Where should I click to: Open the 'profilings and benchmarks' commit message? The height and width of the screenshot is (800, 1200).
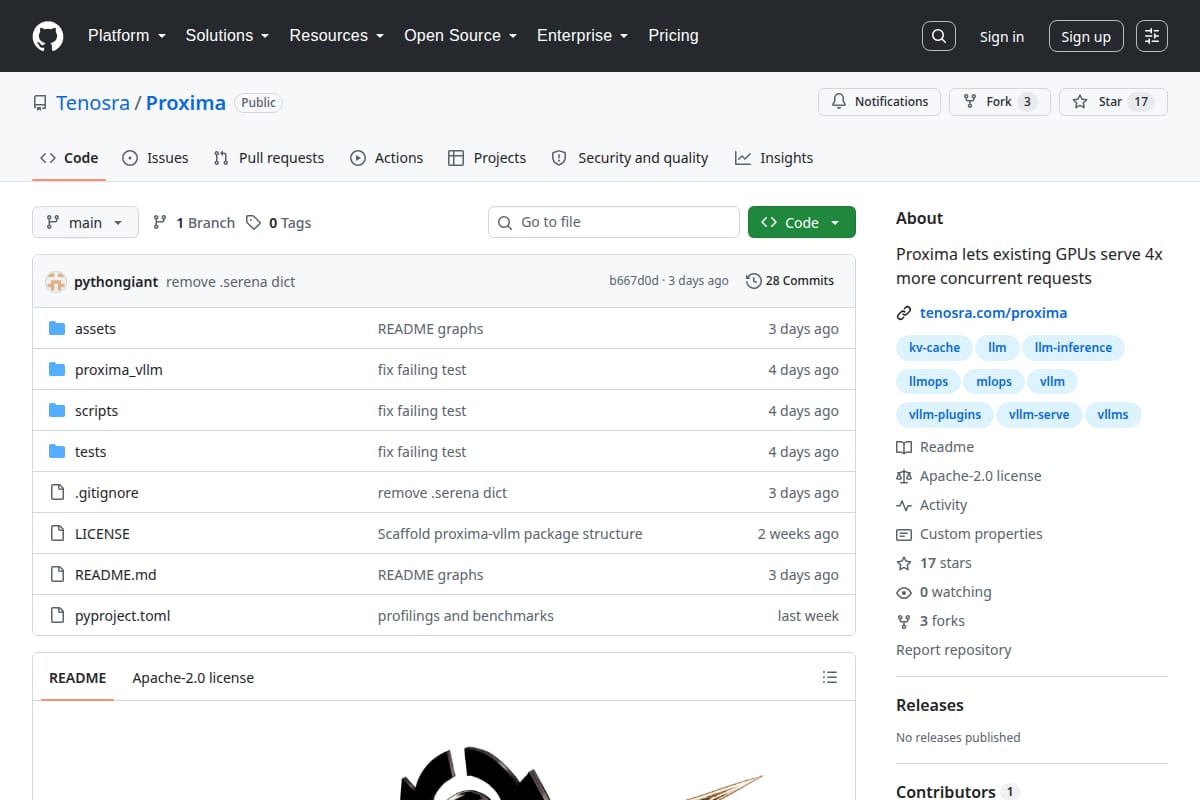pos(466,616)
